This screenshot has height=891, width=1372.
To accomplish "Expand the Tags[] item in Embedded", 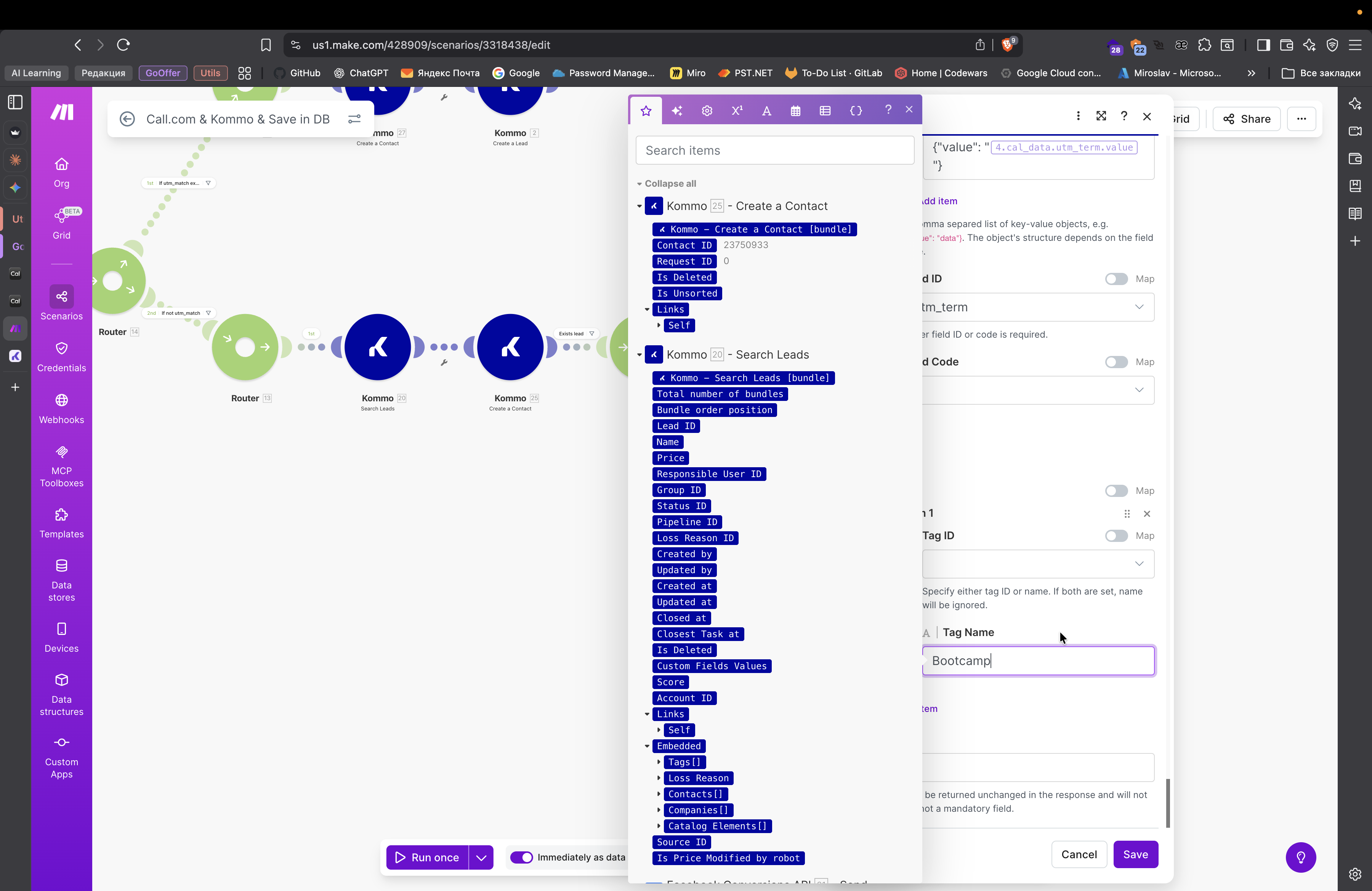I will point(659,762).
